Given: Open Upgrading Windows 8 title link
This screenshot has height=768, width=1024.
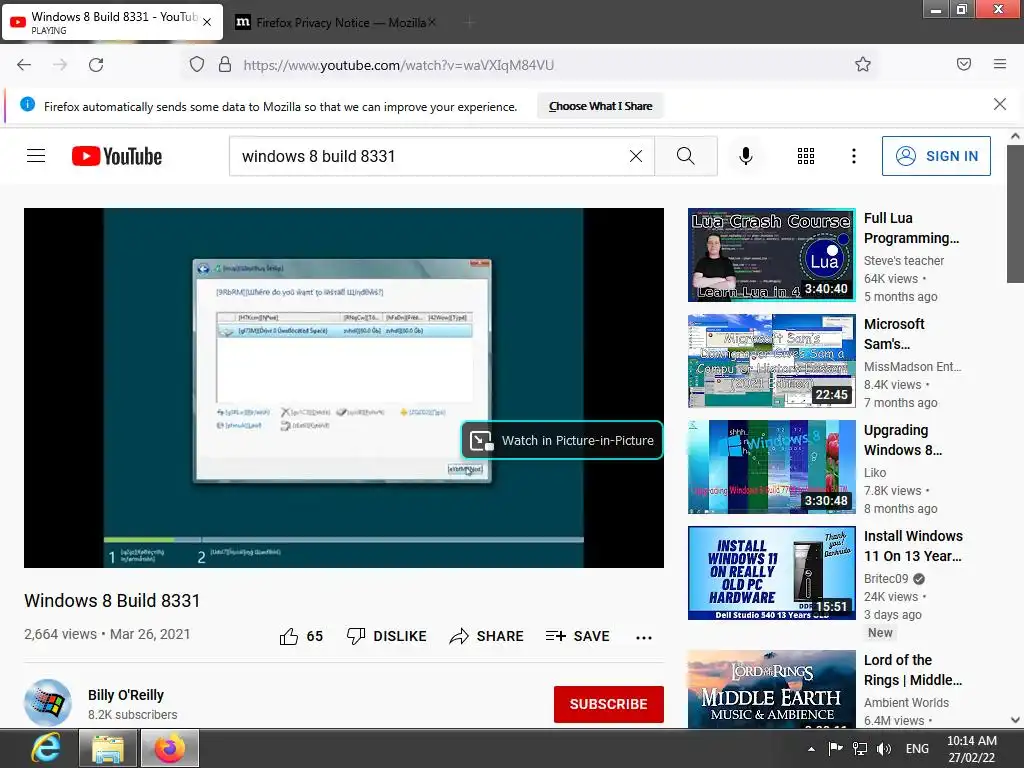Looking at the screenshot, I should coord(903,440).
